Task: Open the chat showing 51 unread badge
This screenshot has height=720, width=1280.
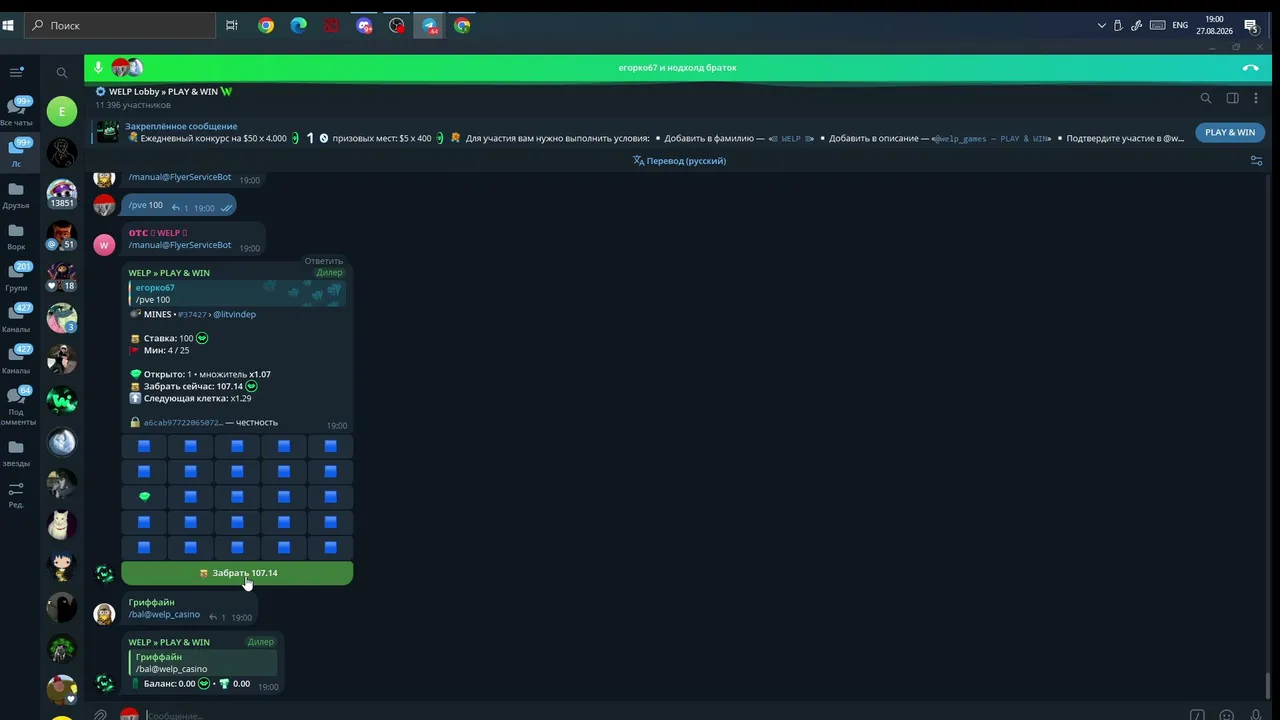Action: tap(62, 235)
